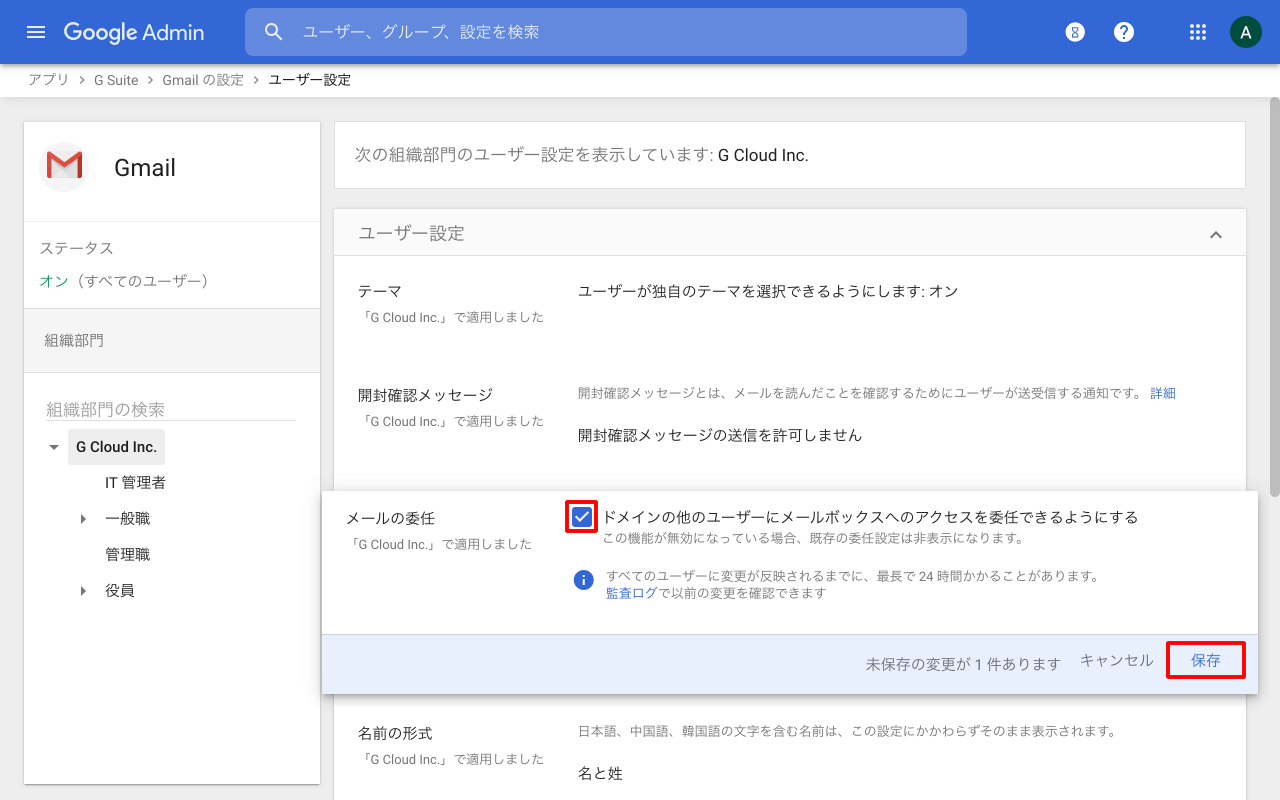Click the page vertical scrollbar
The image size is (1280, 800).
pyautogui.click(x=1274, y=297)
